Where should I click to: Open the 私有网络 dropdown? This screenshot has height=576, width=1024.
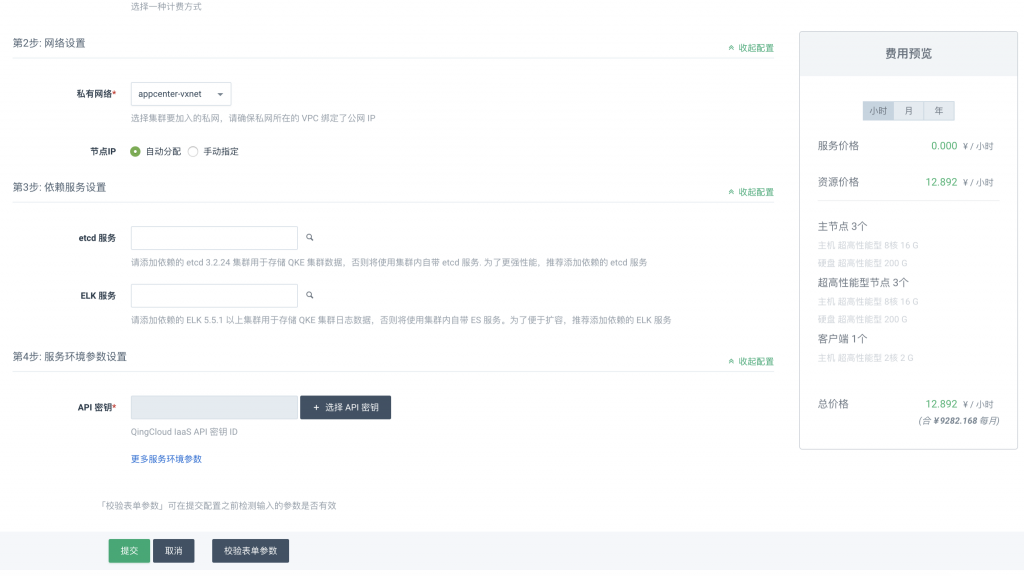(180, 92)
